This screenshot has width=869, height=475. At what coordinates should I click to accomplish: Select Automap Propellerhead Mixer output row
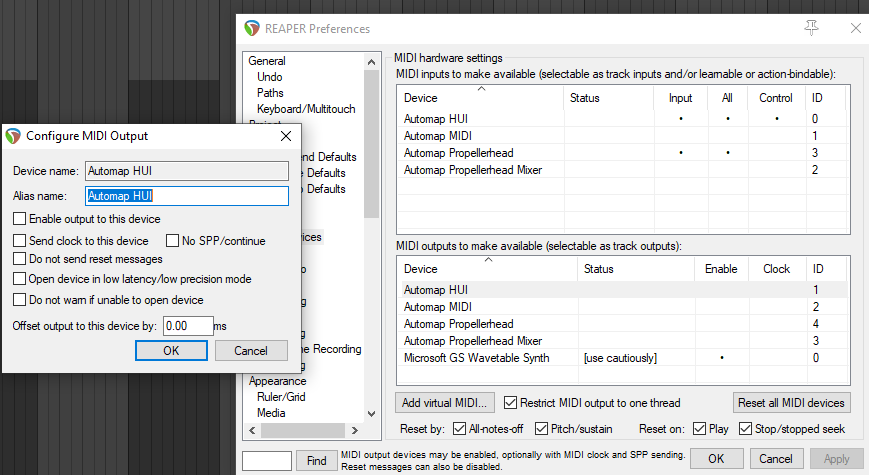coord(623,341)
